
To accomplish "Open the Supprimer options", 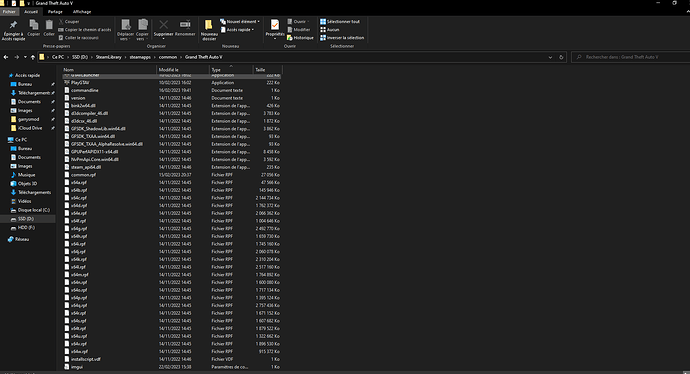I will click(163, 30).
